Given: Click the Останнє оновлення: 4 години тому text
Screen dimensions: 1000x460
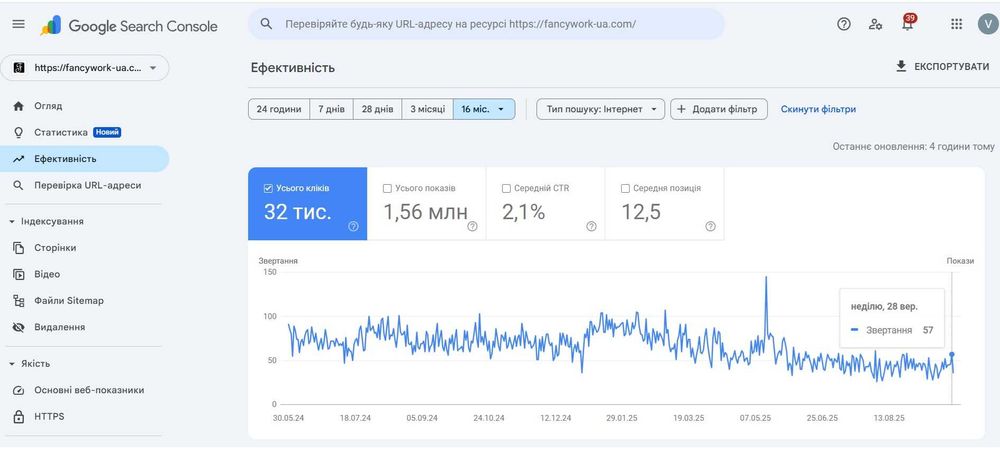Looking at the screenshot, I should point(913,147).
